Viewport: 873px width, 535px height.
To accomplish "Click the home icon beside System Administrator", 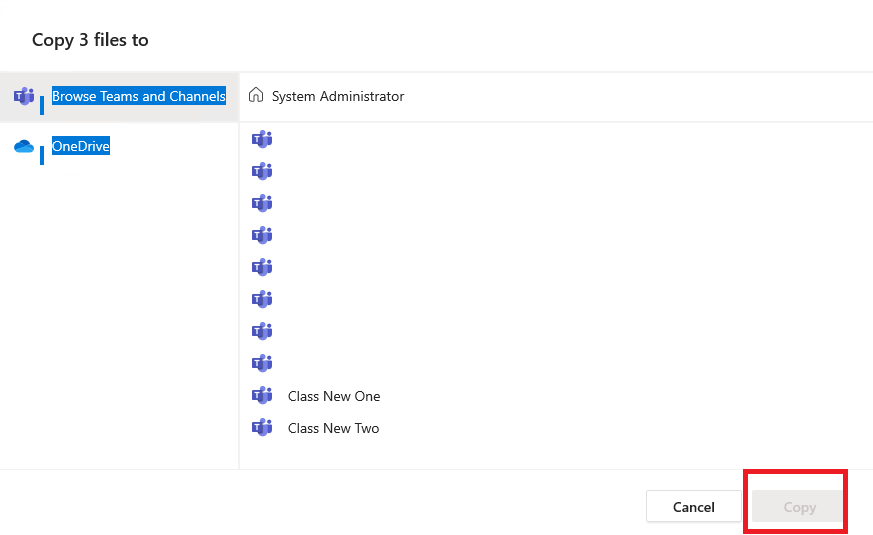I will click(256, 95).
